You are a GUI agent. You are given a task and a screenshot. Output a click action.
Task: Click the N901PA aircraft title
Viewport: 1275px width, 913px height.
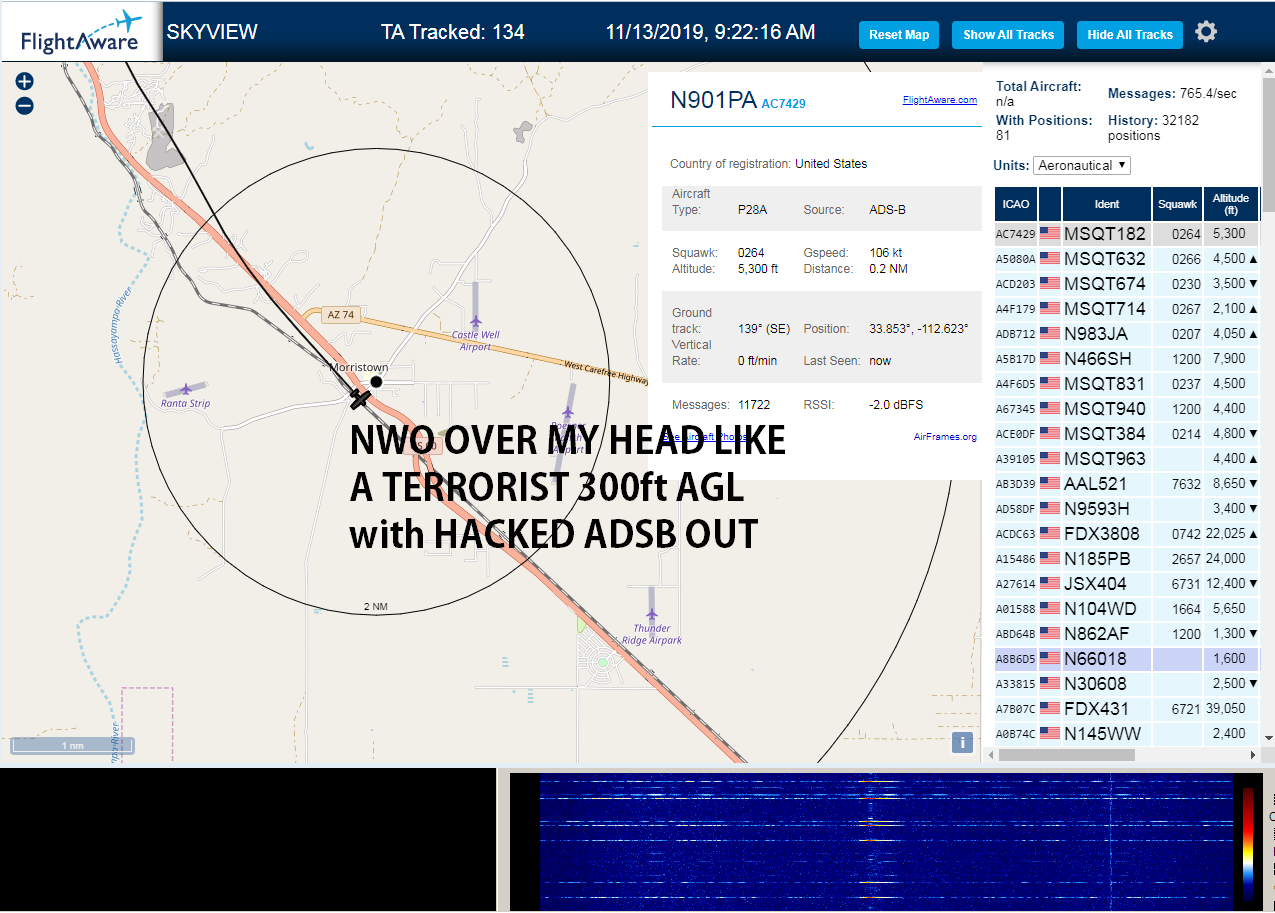713,100
